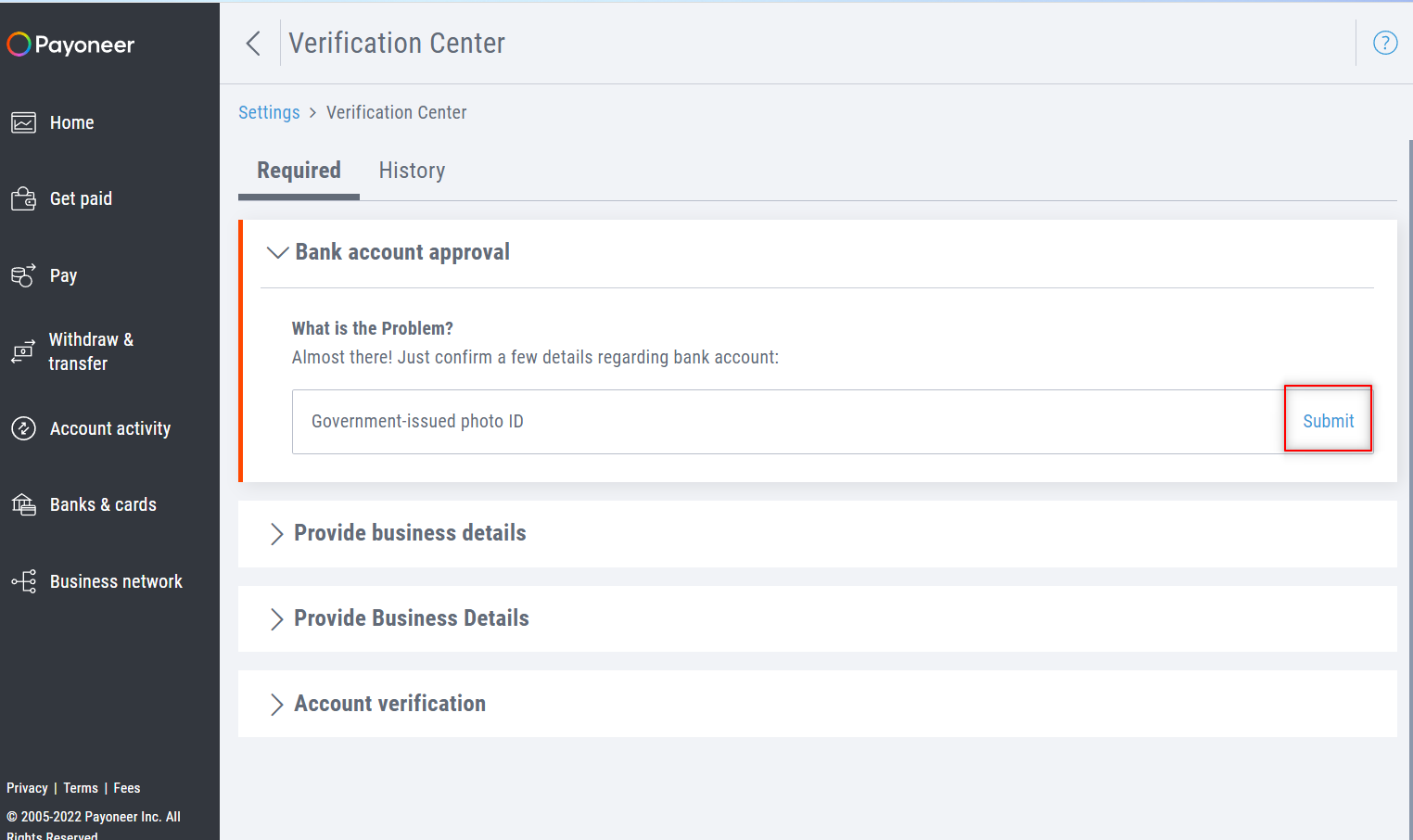Click the Payoneer logo

(x=70, y=44)
